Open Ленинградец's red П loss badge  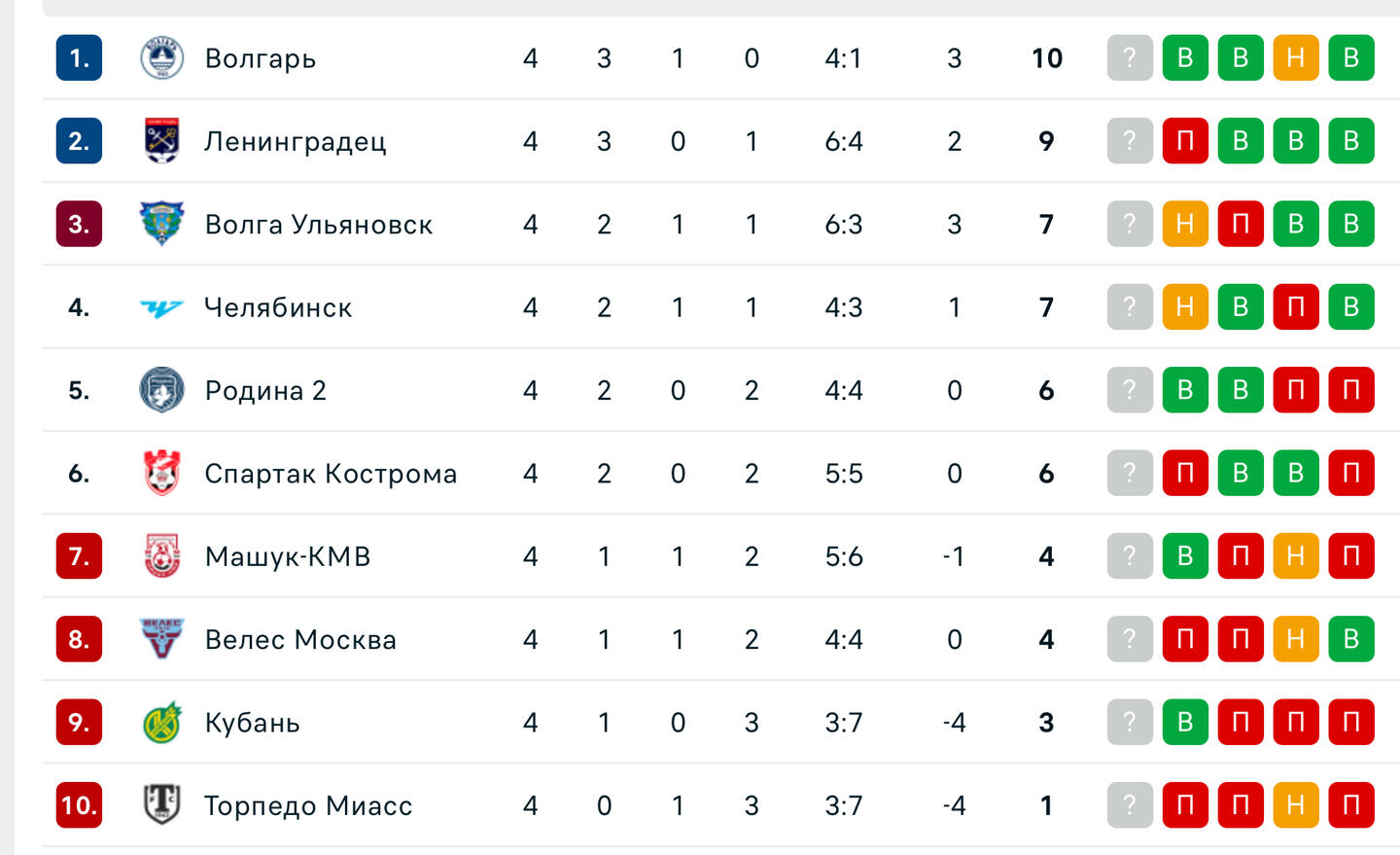(1184, 141)
